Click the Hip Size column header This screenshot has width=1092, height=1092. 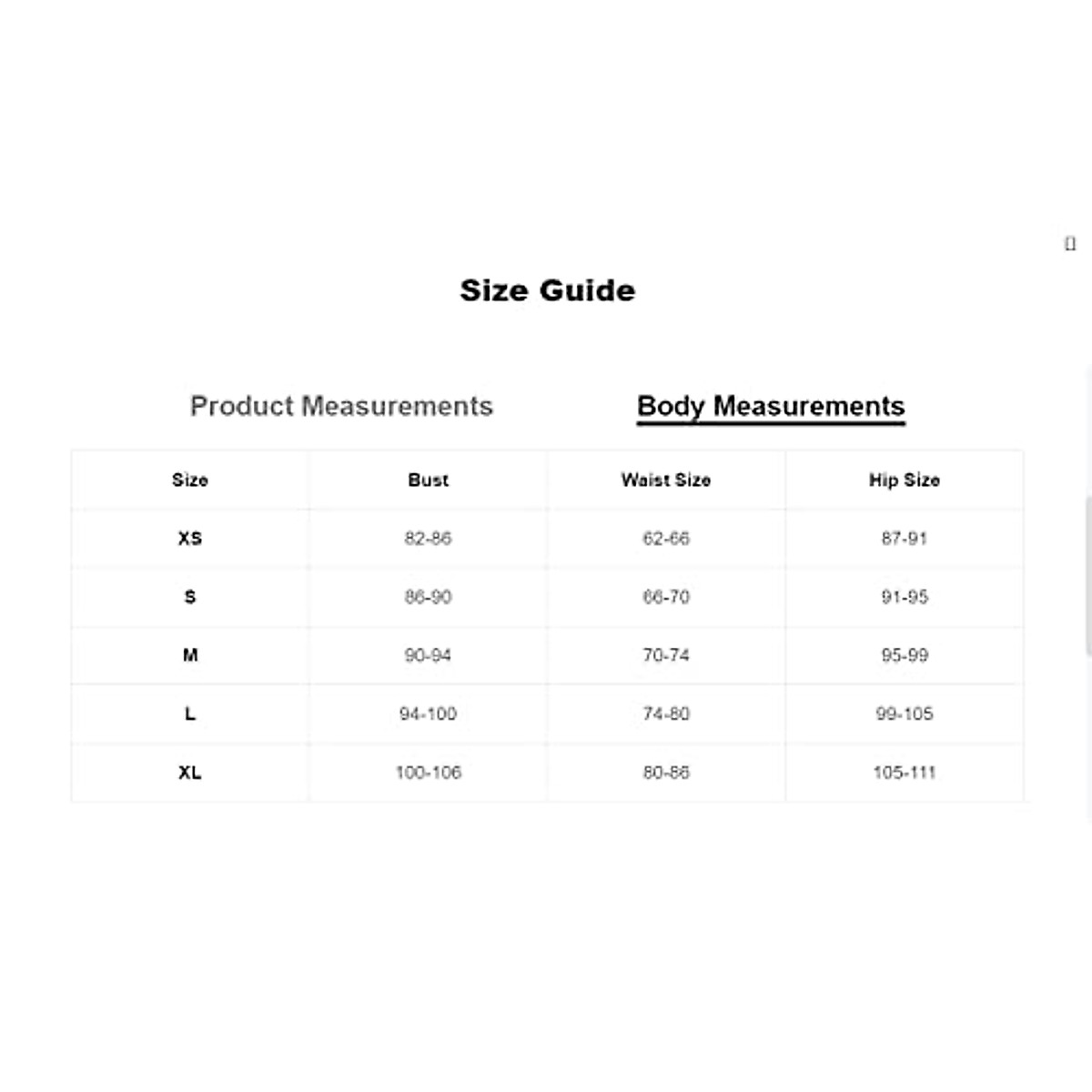tap(904, 480)
